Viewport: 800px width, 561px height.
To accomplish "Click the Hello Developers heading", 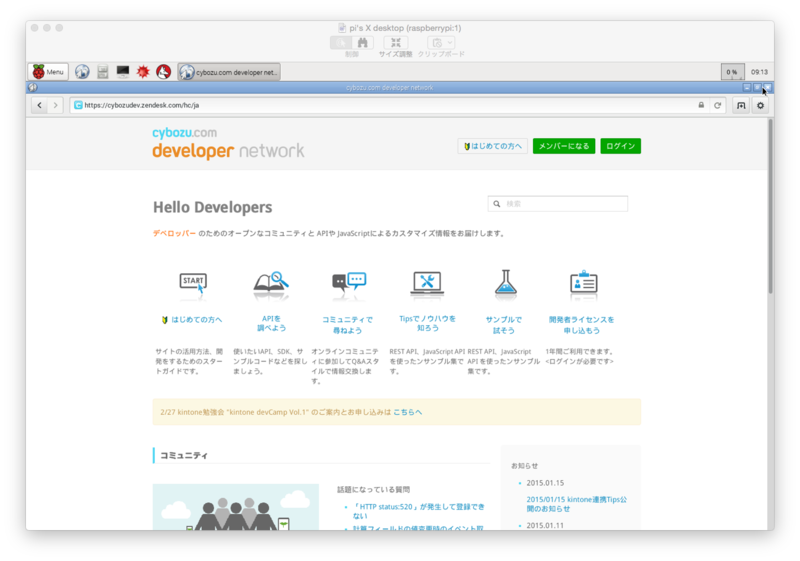I will click(x=213, y=207).
